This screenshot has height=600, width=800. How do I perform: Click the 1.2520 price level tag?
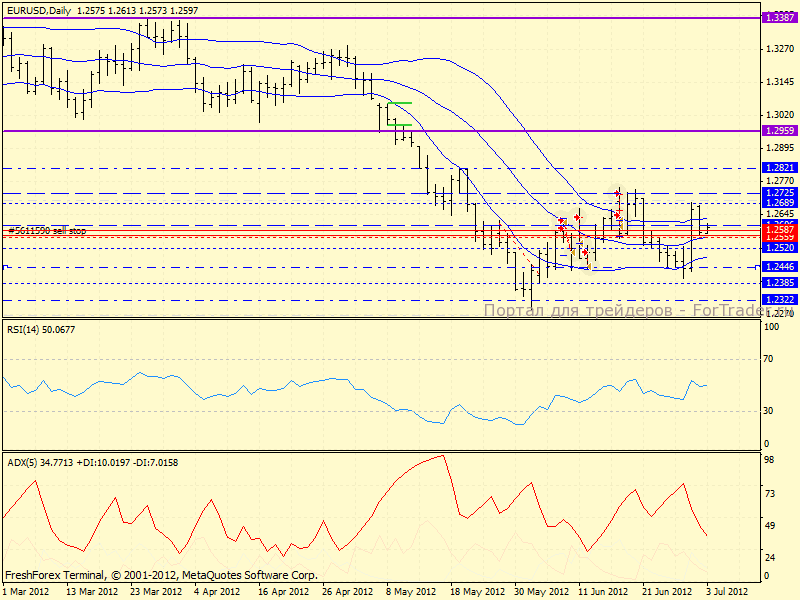(777, 247)
